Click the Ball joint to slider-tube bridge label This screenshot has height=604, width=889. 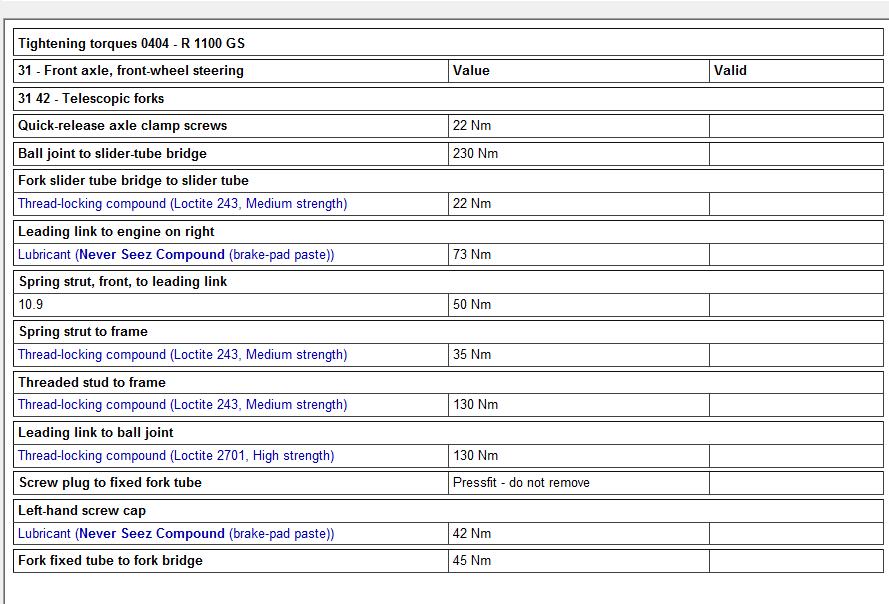(x=112, y=154)
